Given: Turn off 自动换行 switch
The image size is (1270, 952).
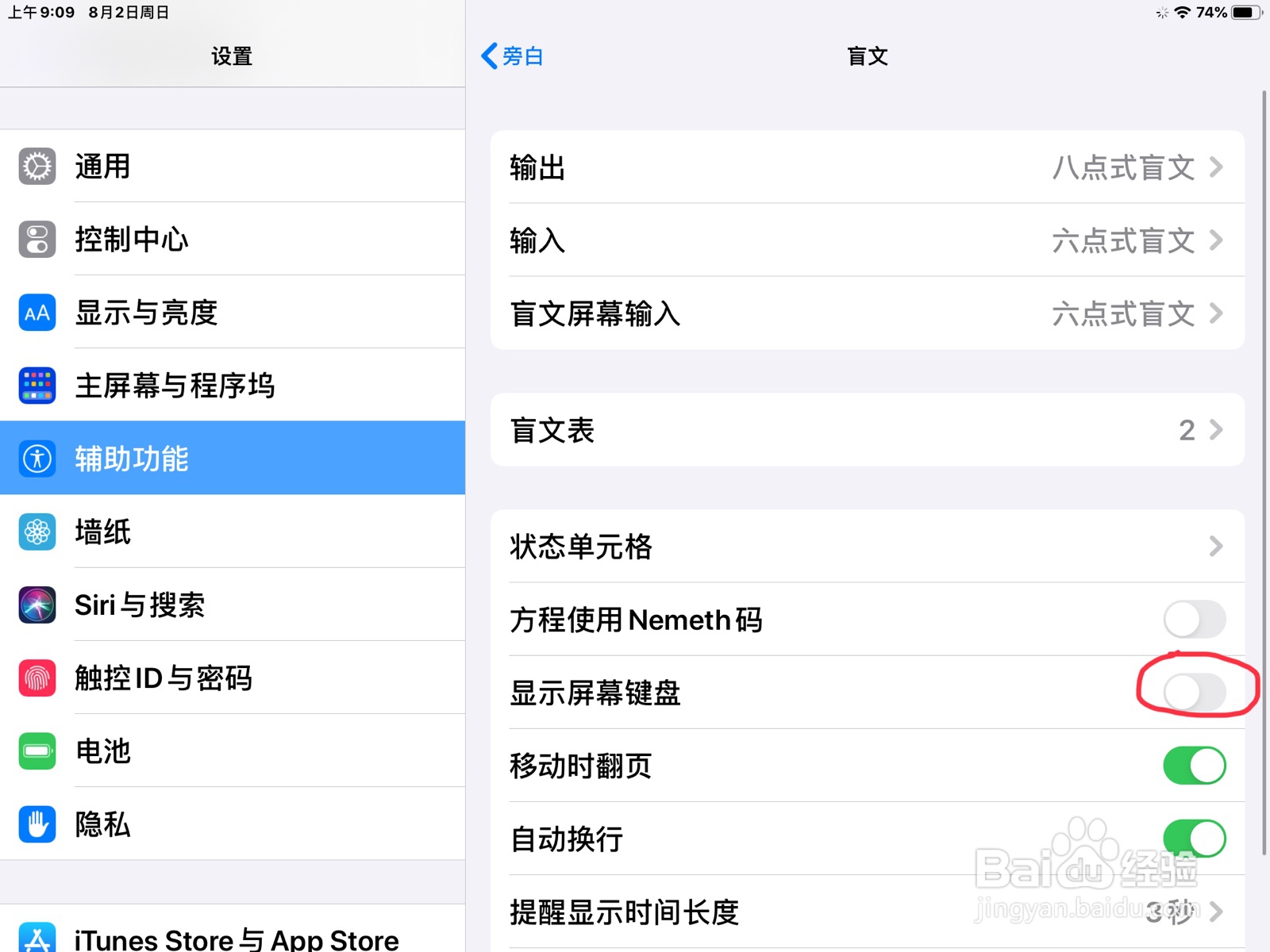Looking at the screenshot, I should pos(1195,839).
